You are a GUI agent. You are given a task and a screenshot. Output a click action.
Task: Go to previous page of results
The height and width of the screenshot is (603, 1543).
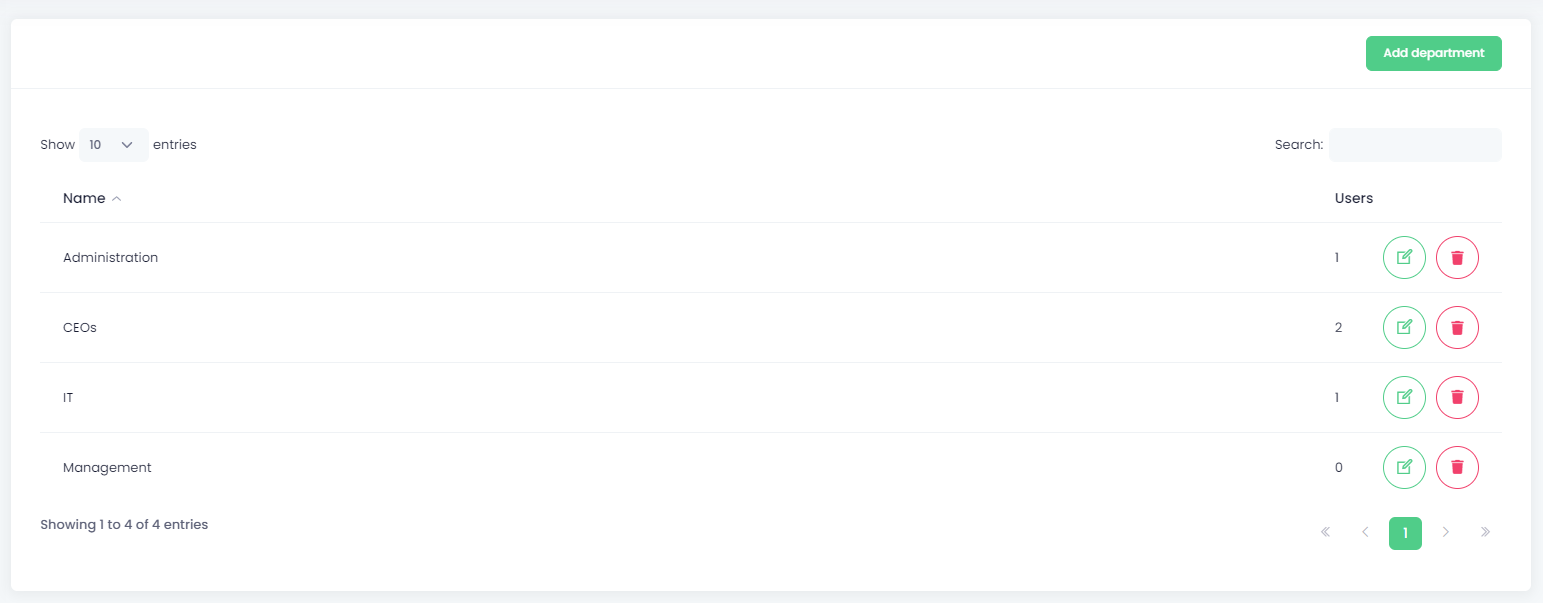click(x=1365, y=533)
